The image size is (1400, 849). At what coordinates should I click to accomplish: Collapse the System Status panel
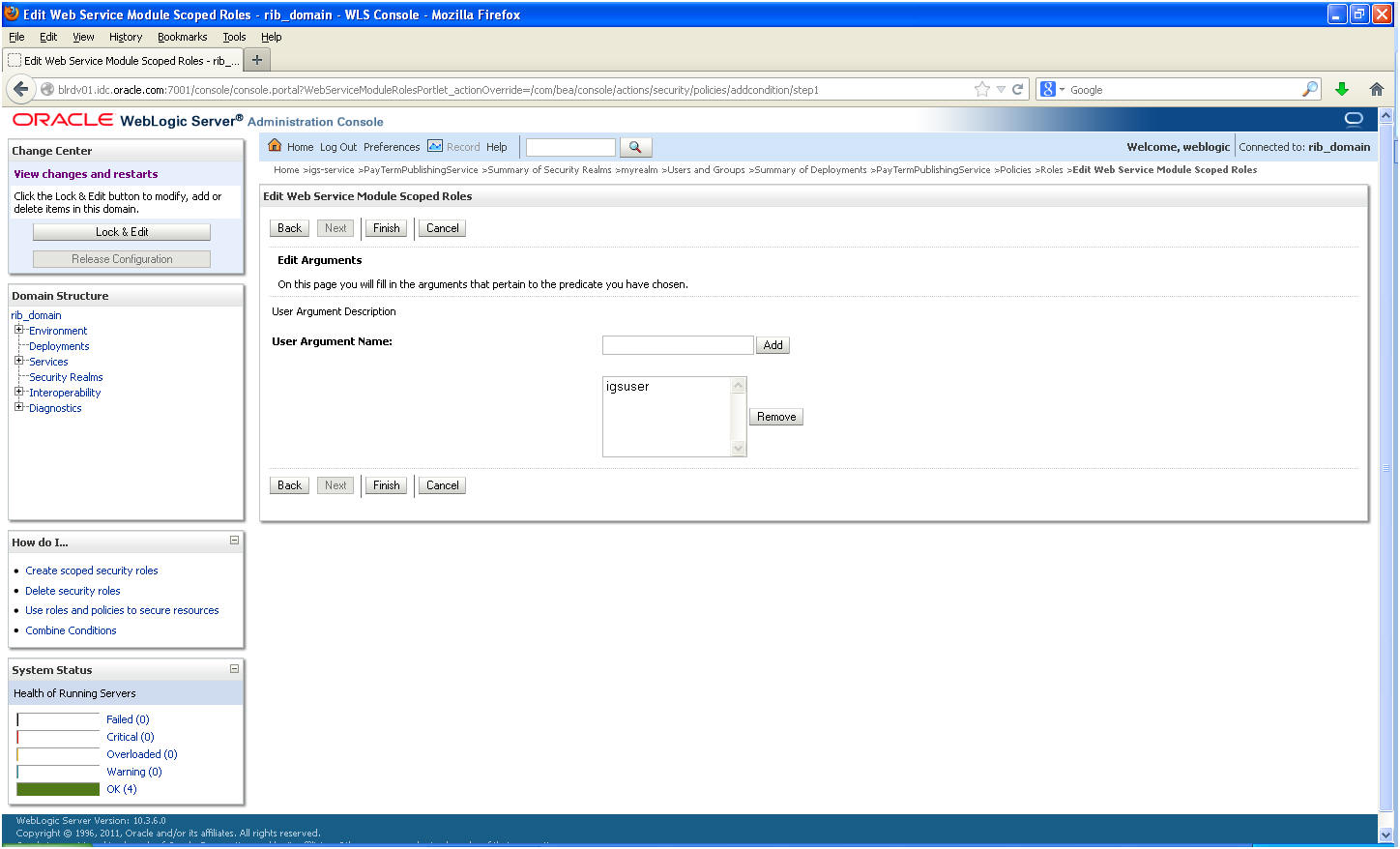[x=234, y=668]
